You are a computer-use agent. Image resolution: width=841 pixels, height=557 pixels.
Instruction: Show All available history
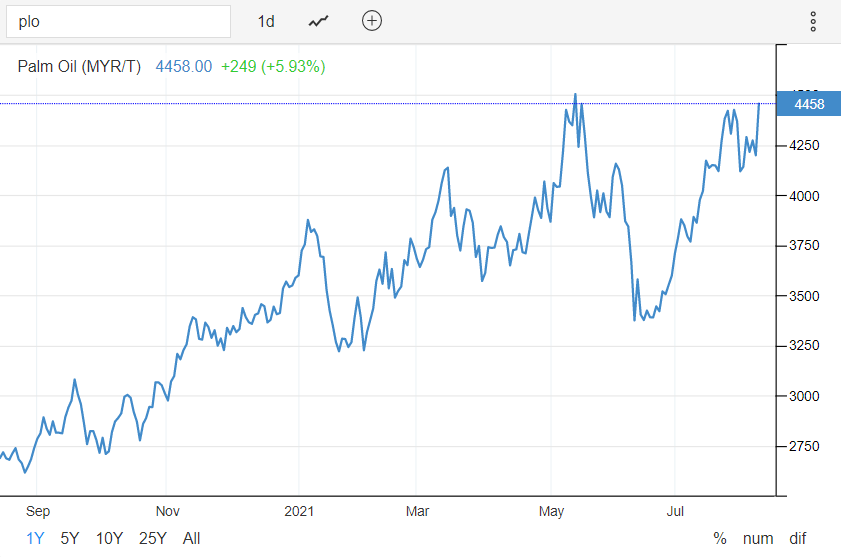pyautogui.click(x=192, y=538)
